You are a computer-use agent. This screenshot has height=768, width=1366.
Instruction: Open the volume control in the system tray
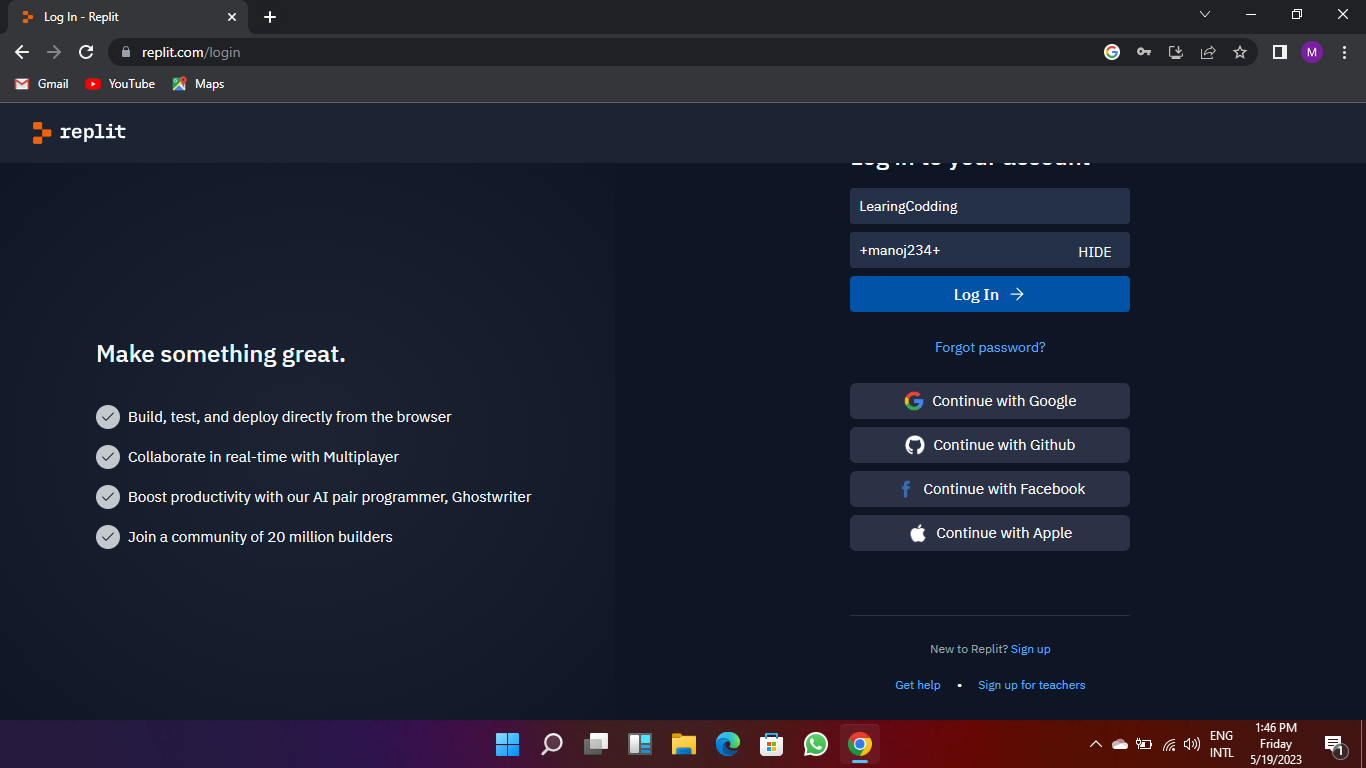[1192, 744]
